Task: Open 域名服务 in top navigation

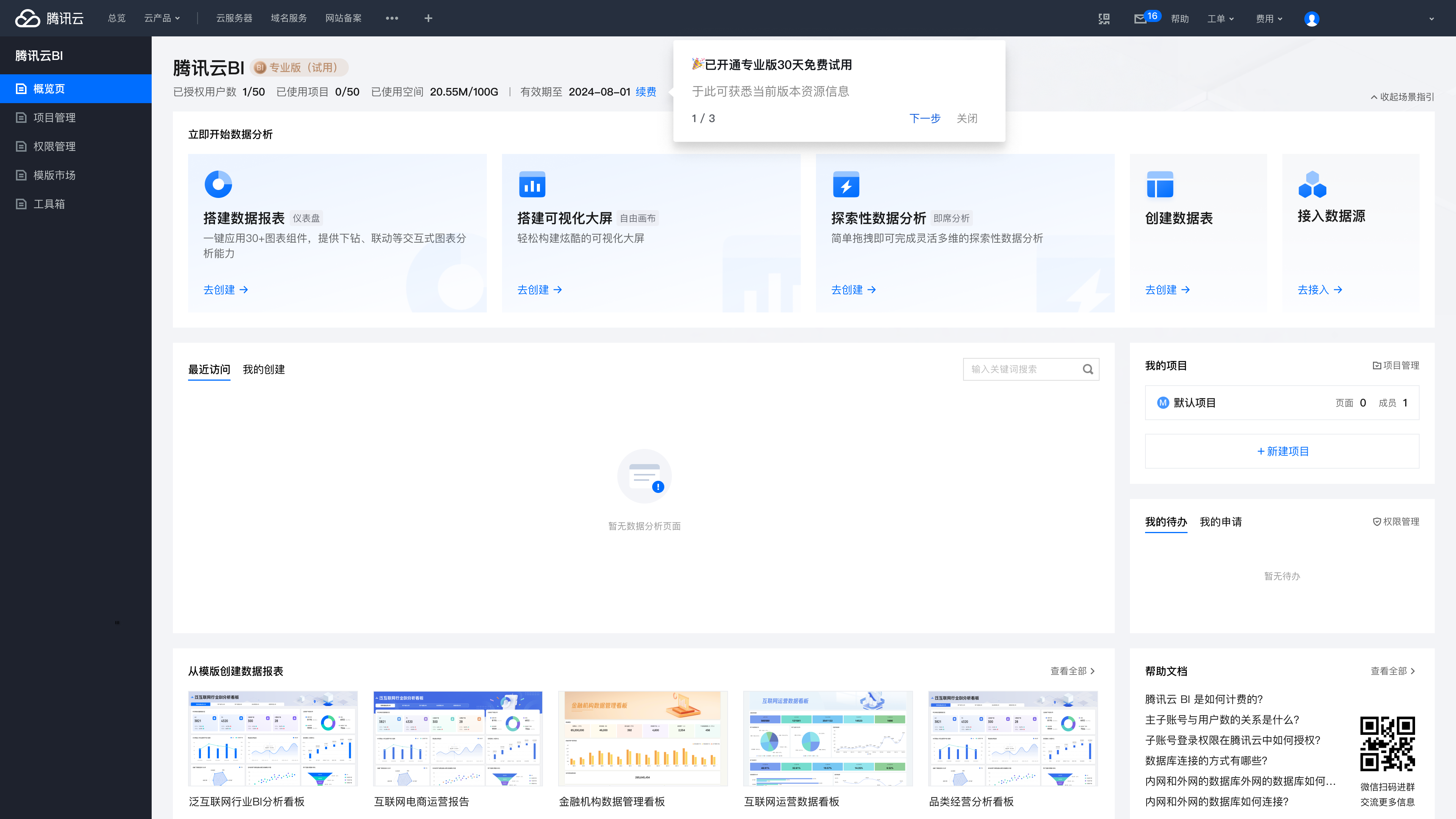Action: tap(288, 18)
